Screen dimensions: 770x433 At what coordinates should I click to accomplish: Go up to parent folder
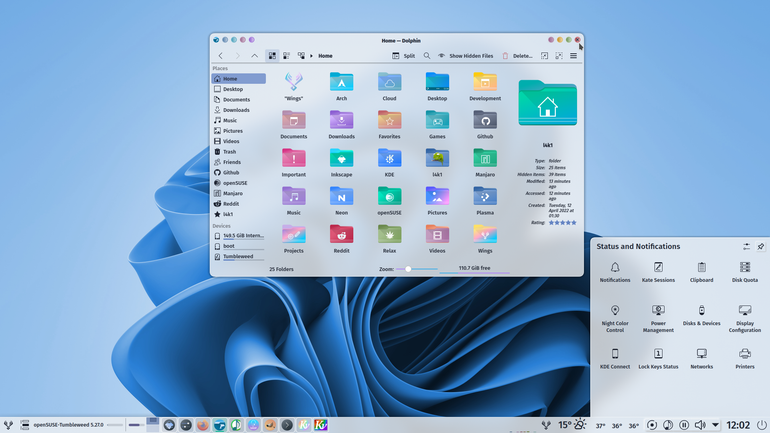click(x=254, y=56)
